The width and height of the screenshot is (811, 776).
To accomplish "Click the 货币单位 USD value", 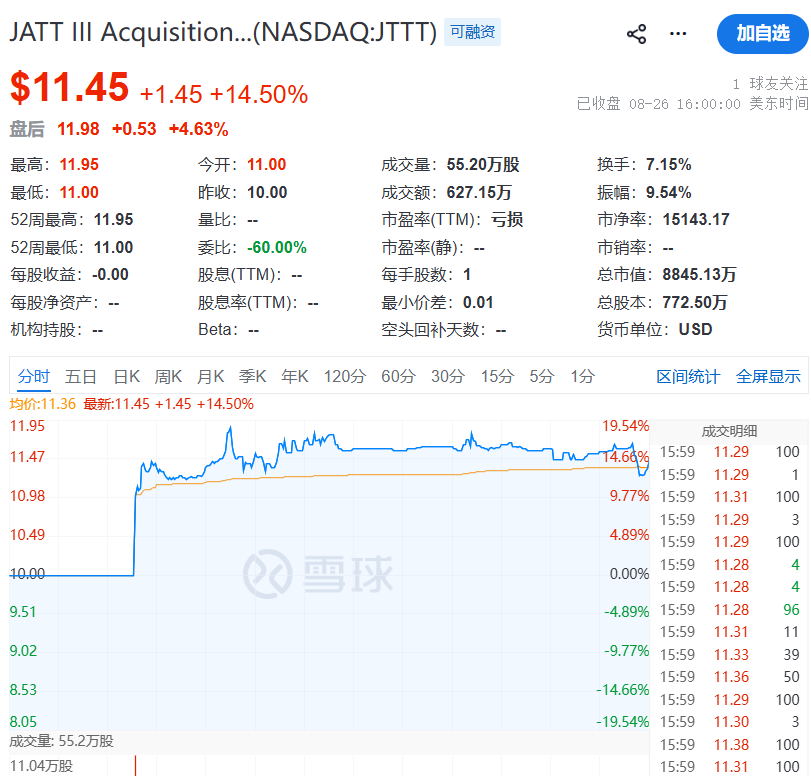I will click(x=695, y=329).
